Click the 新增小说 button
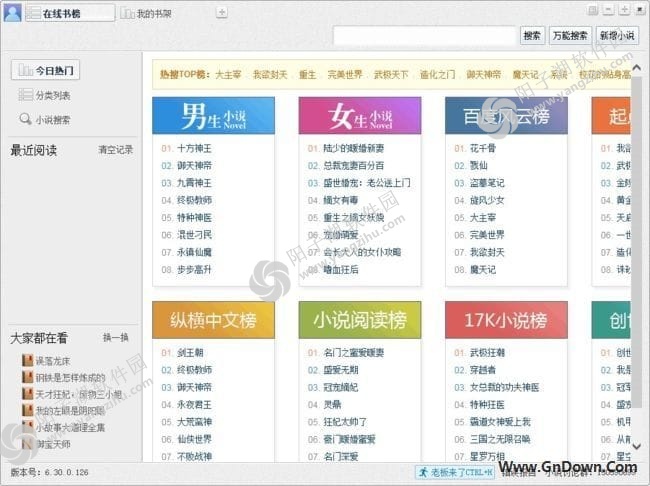This screenshot has width=650, height=486. [x=617, y=36]
